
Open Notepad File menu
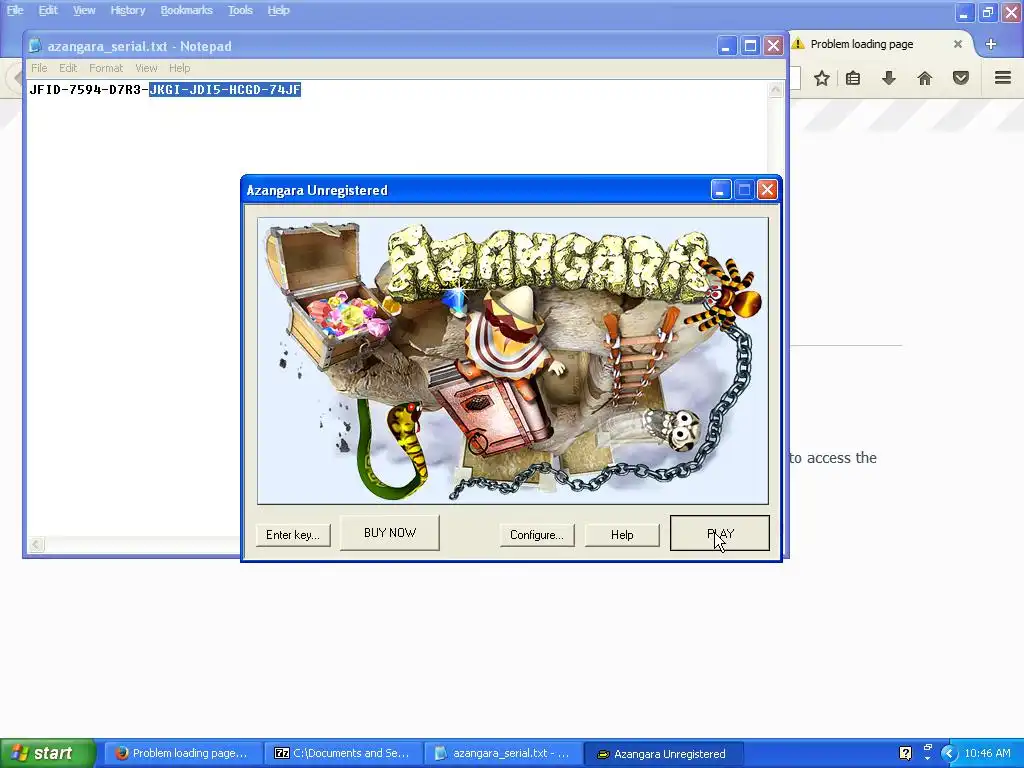tap(39, 68)
